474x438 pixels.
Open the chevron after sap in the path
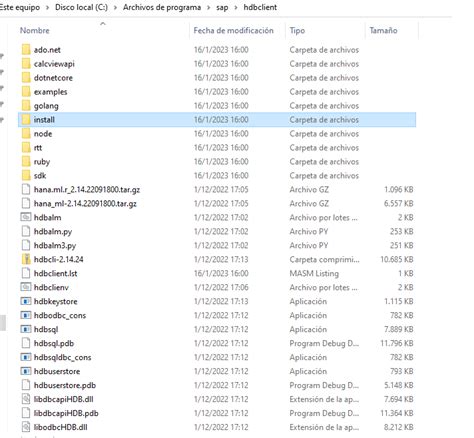point(236,7)
